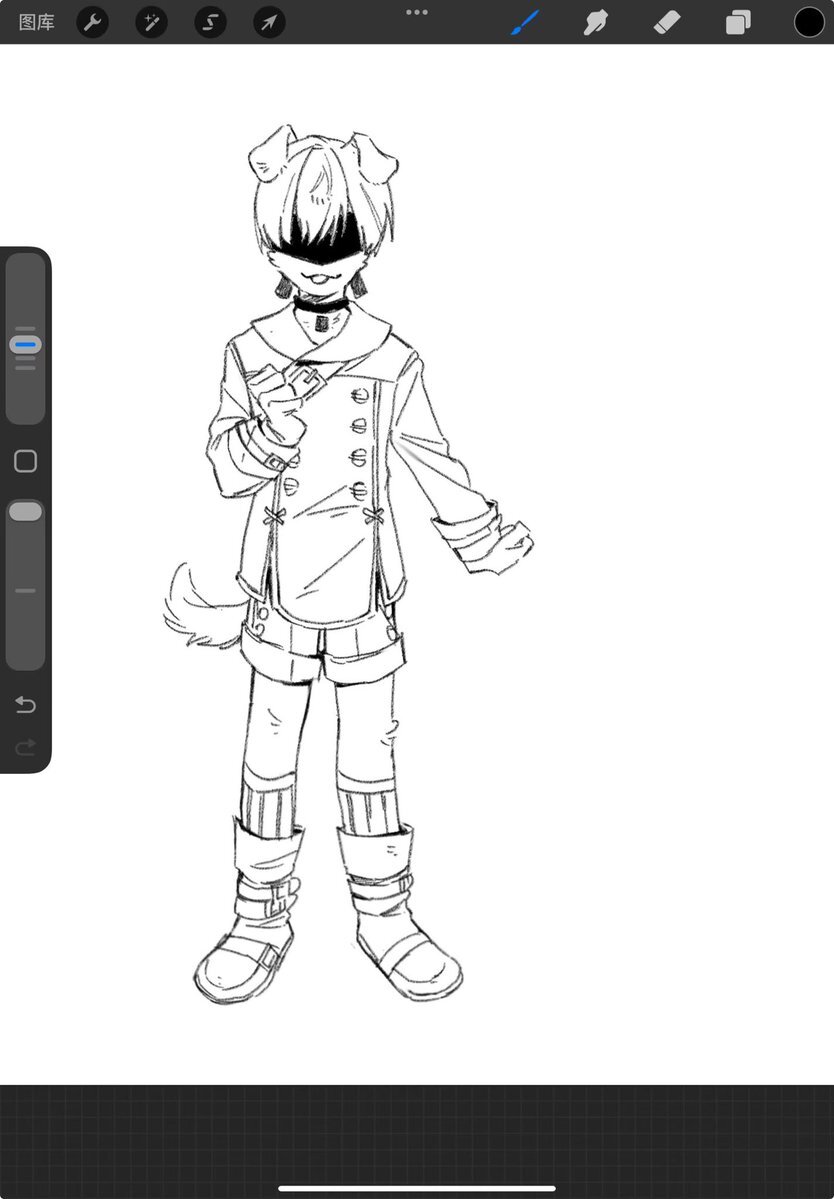Open the Adjustments magic wand menu
834x1199 pixels.
pyautogui.click(x=151, y=22)
